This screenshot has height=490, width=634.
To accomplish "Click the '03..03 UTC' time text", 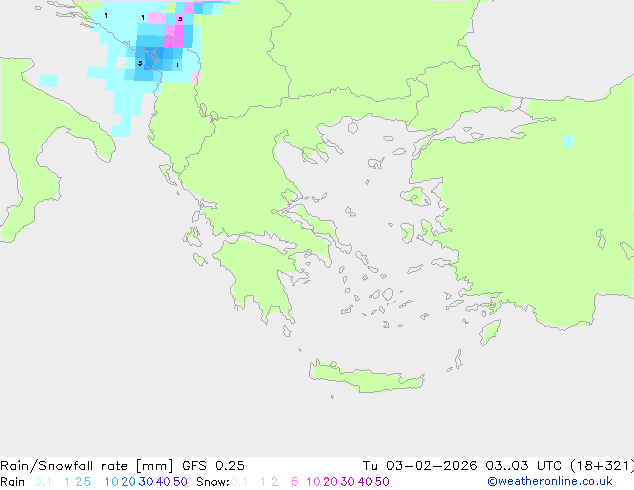I will click(524, 466).
